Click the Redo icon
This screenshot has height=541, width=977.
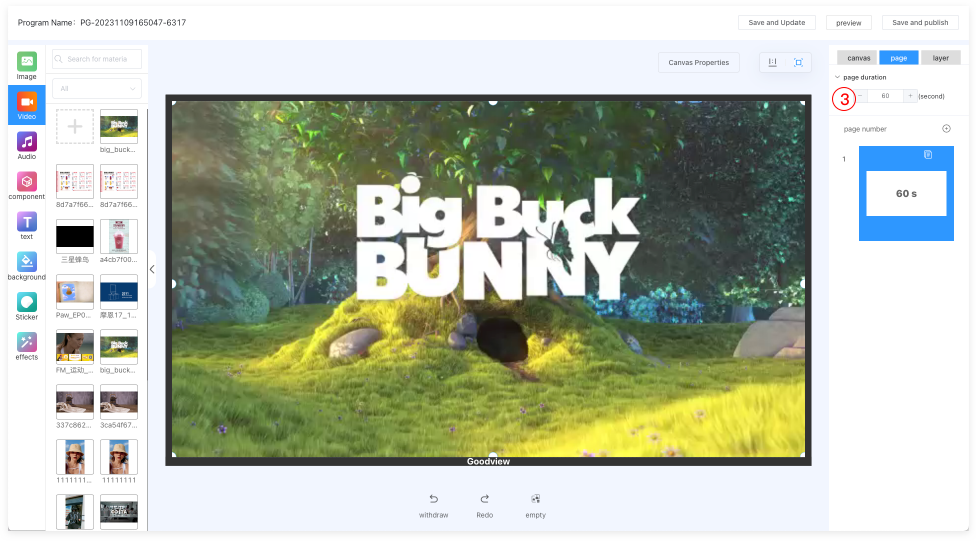click(485, 499)
